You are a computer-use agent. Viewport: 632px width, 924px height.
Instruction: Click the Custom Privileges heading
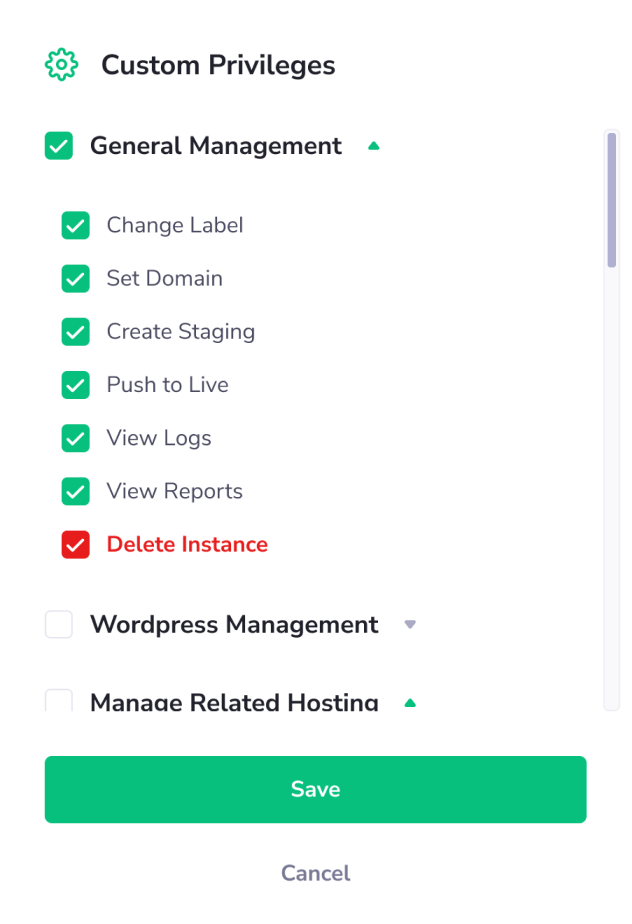(x=217, y=64)
